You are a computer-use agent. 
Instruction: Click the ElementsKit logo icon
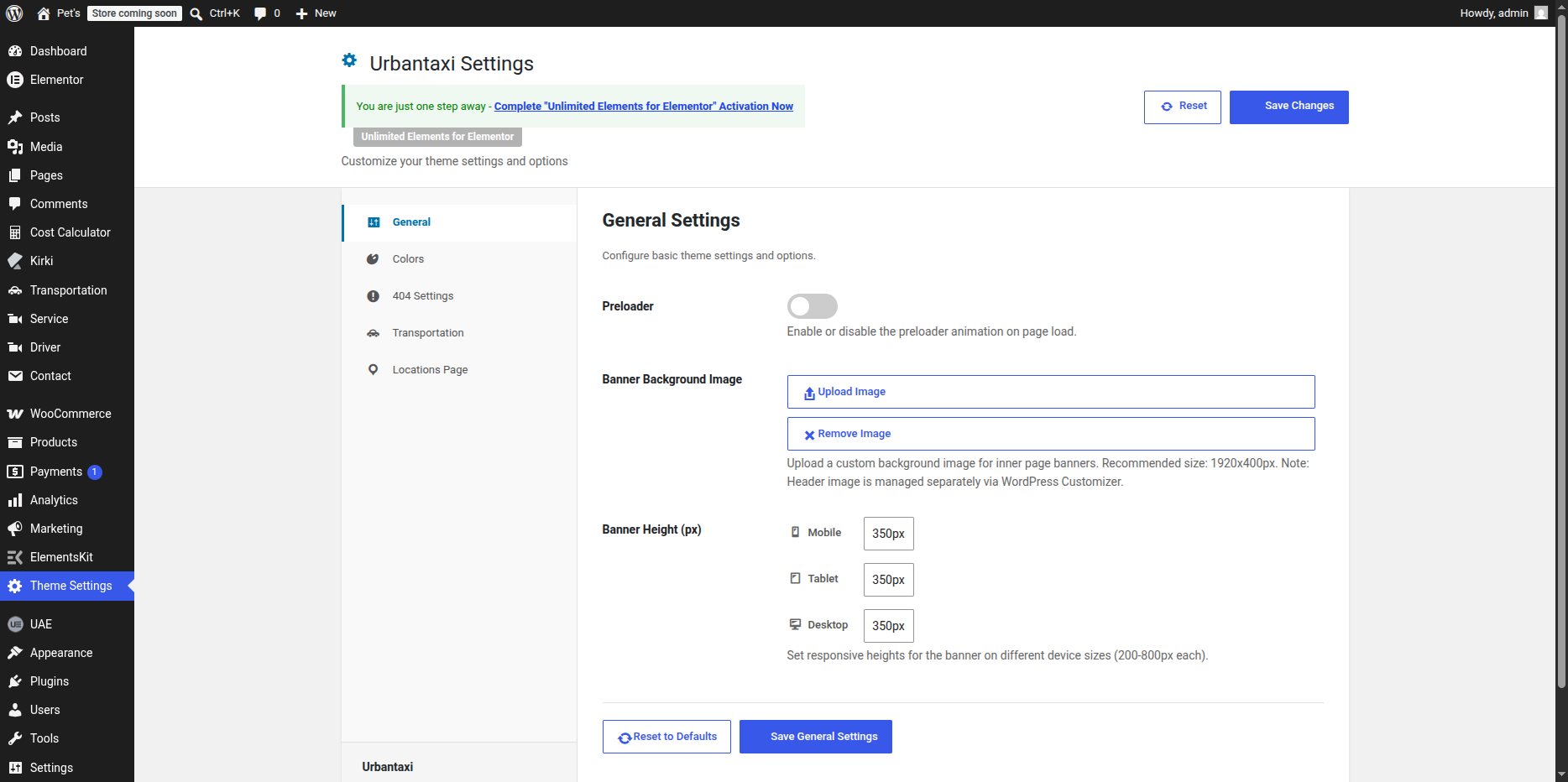15,557
